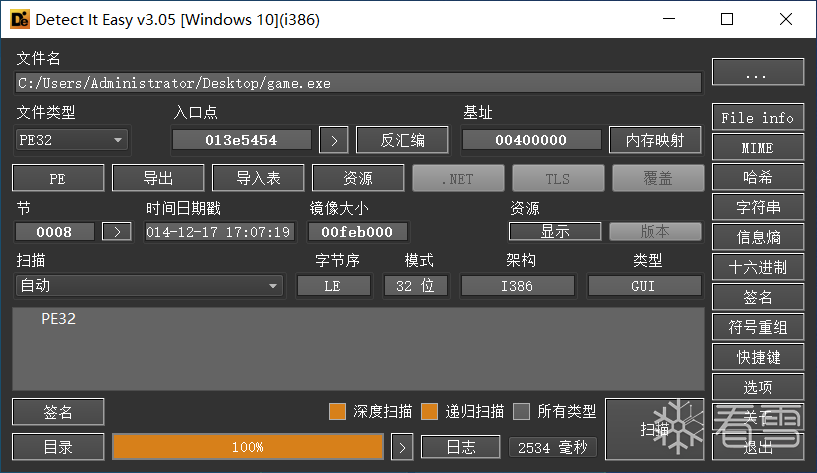This screenshot has width=817, height=473.
Task: Click the 退出 exit button
Action: tap(758, 447)
